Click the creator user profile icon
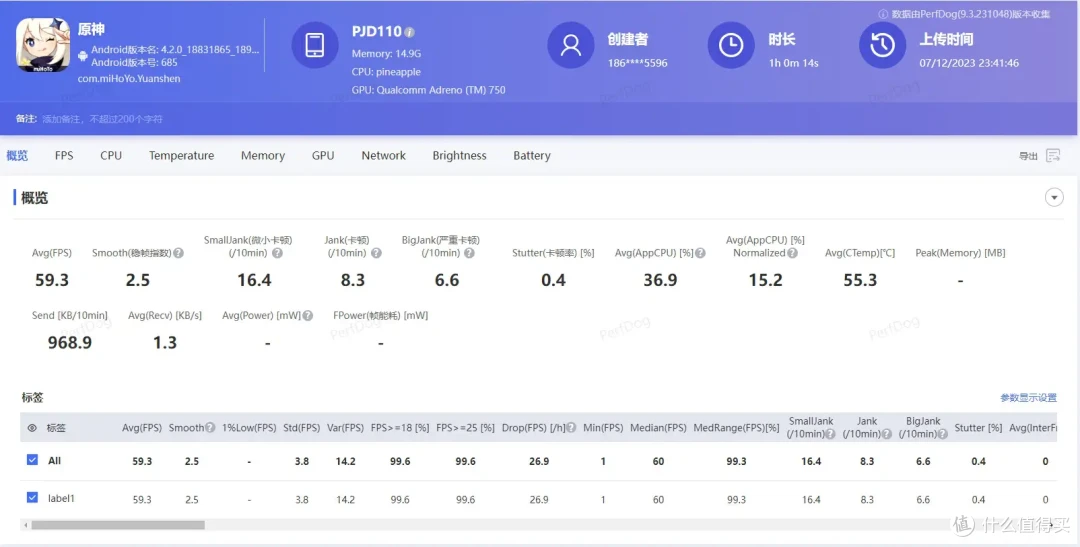Image resolution: width=1080 pixels, height=547 pixels. 570,45
